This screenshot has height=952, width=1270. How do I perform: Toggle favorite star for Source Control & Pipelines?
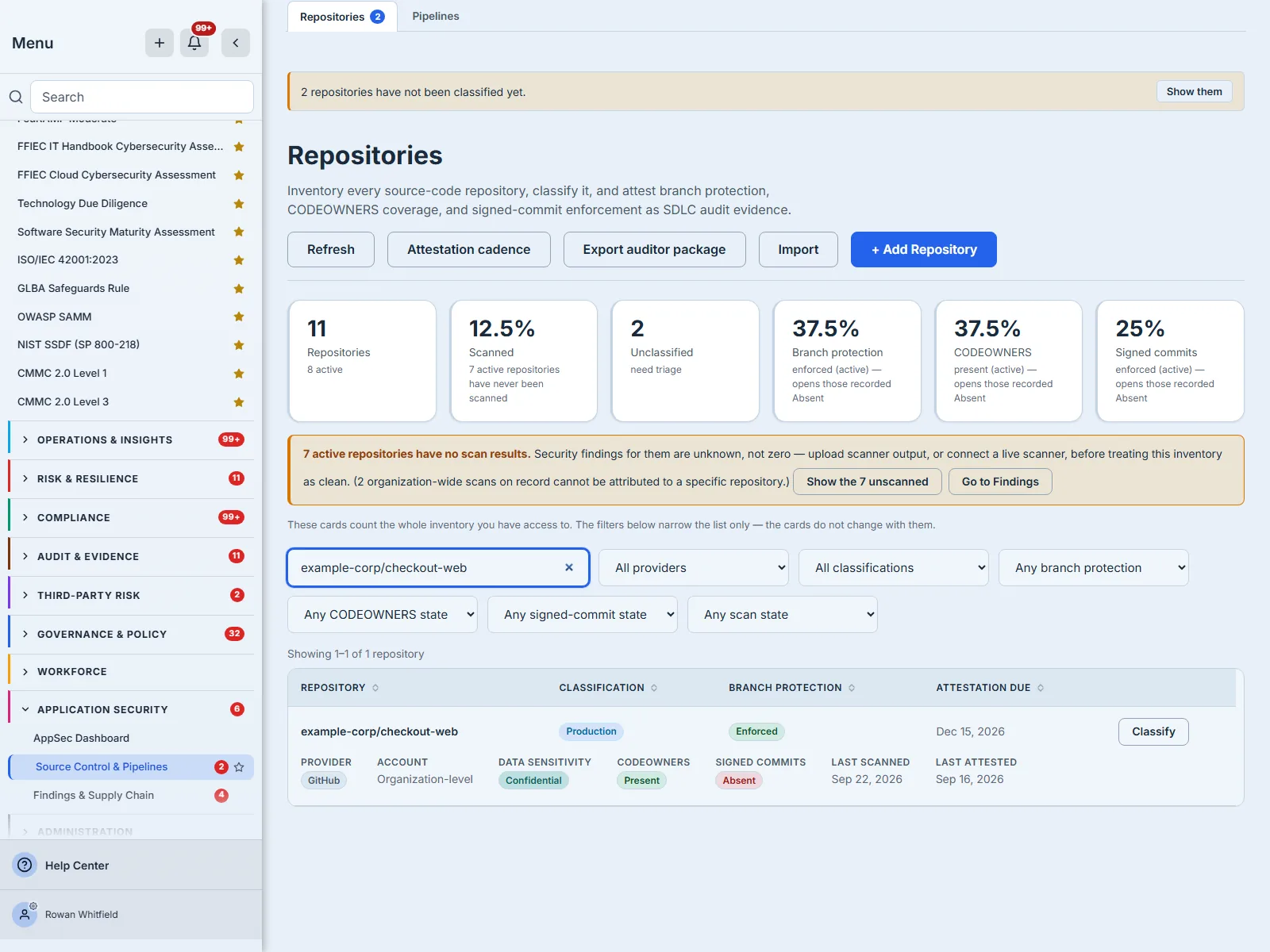point(239,767)
